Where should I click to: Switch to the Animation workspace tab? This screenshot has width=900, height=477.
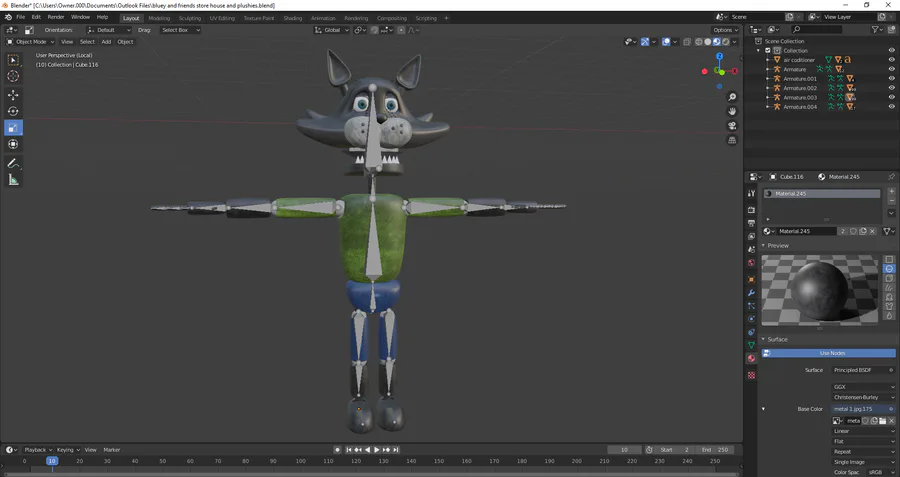point(323,18)
